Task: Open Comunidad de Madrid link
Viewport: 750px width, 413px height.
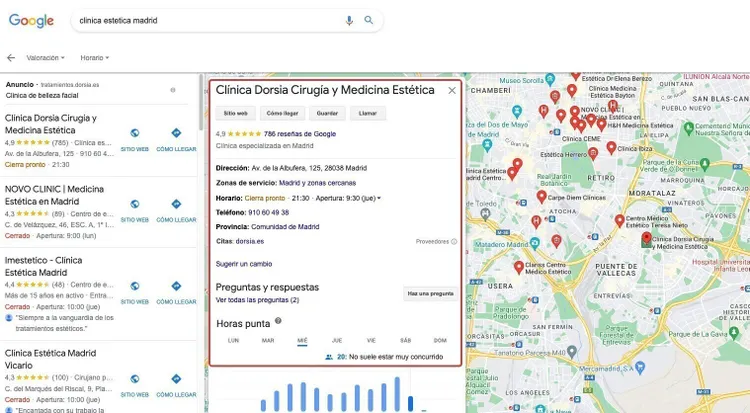Action: point(285,227)
